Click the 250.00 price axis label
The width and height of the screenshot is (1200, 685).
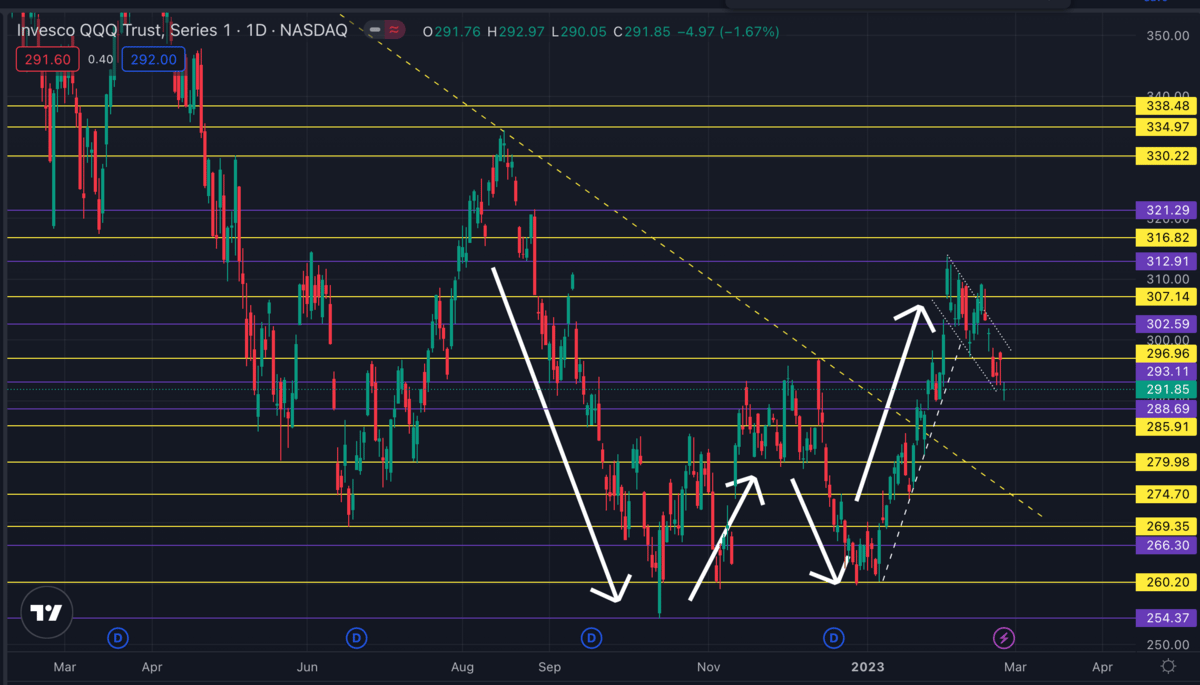[1166, 645]
